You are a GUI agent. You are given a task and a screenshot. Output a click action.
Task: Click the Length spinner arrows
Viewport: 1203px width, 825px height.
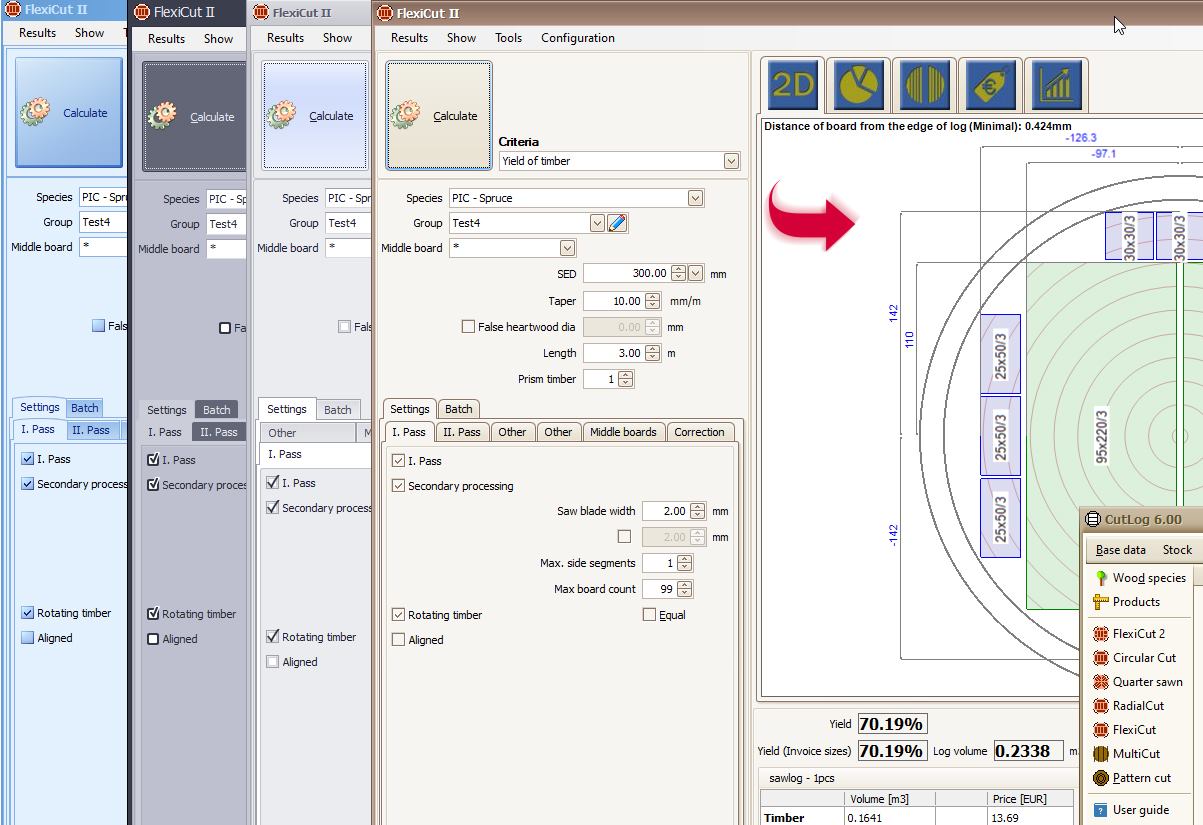coord(653,353)
